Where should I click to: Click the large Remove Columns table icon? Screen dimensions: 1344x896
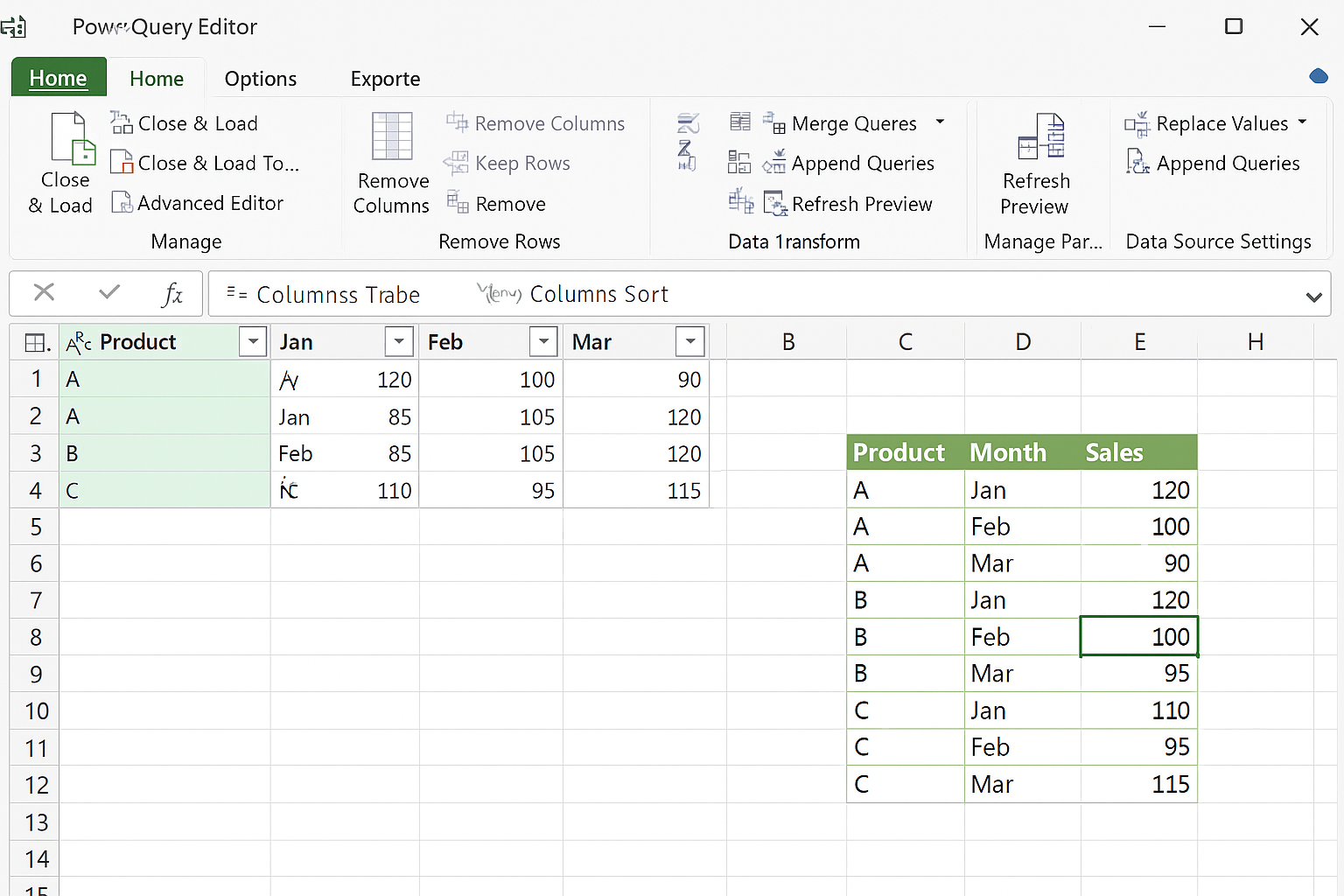point(392,136)
